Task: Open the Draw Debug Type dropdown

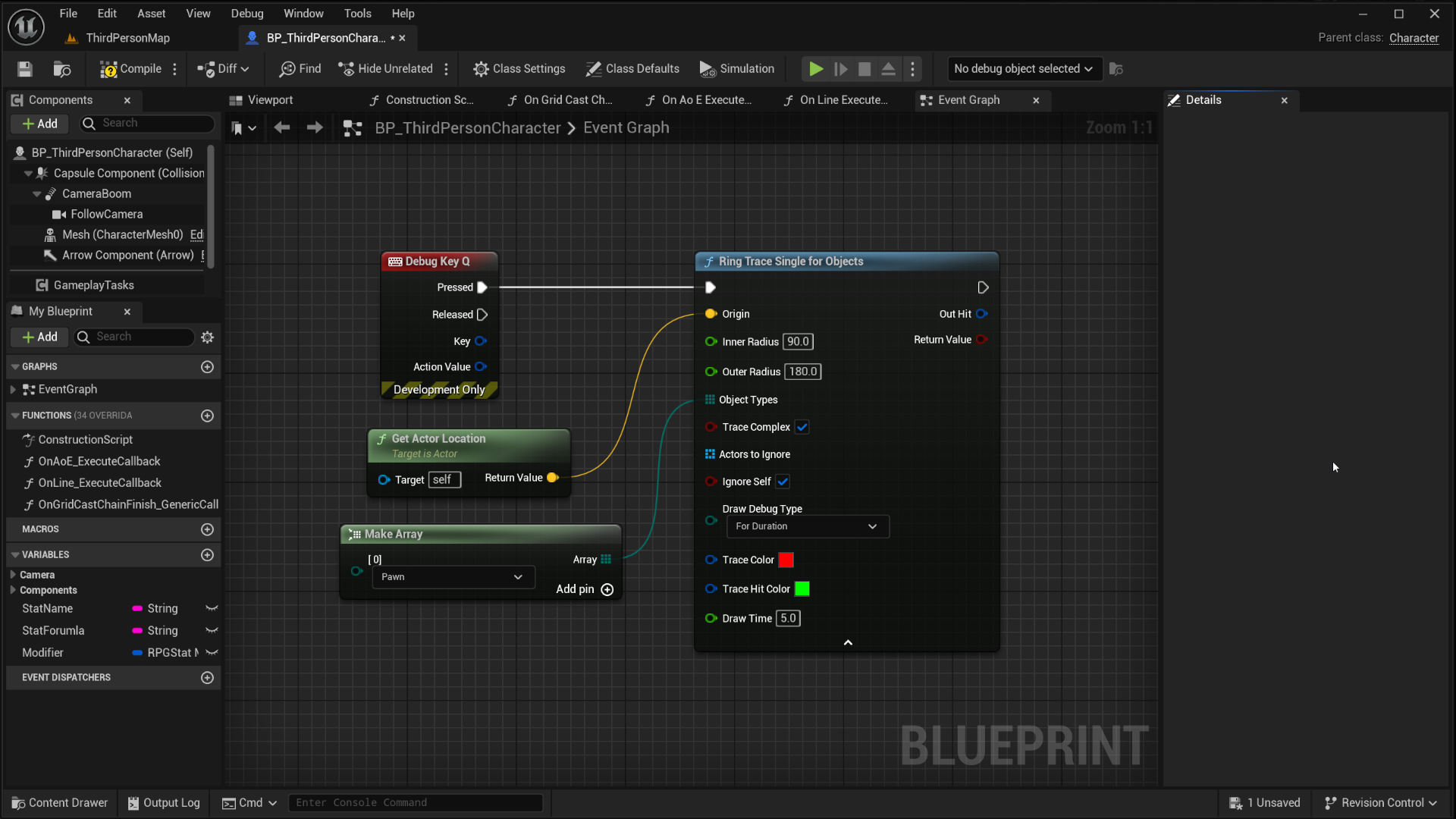Action: pyautogui.click(x=808, y=527)
